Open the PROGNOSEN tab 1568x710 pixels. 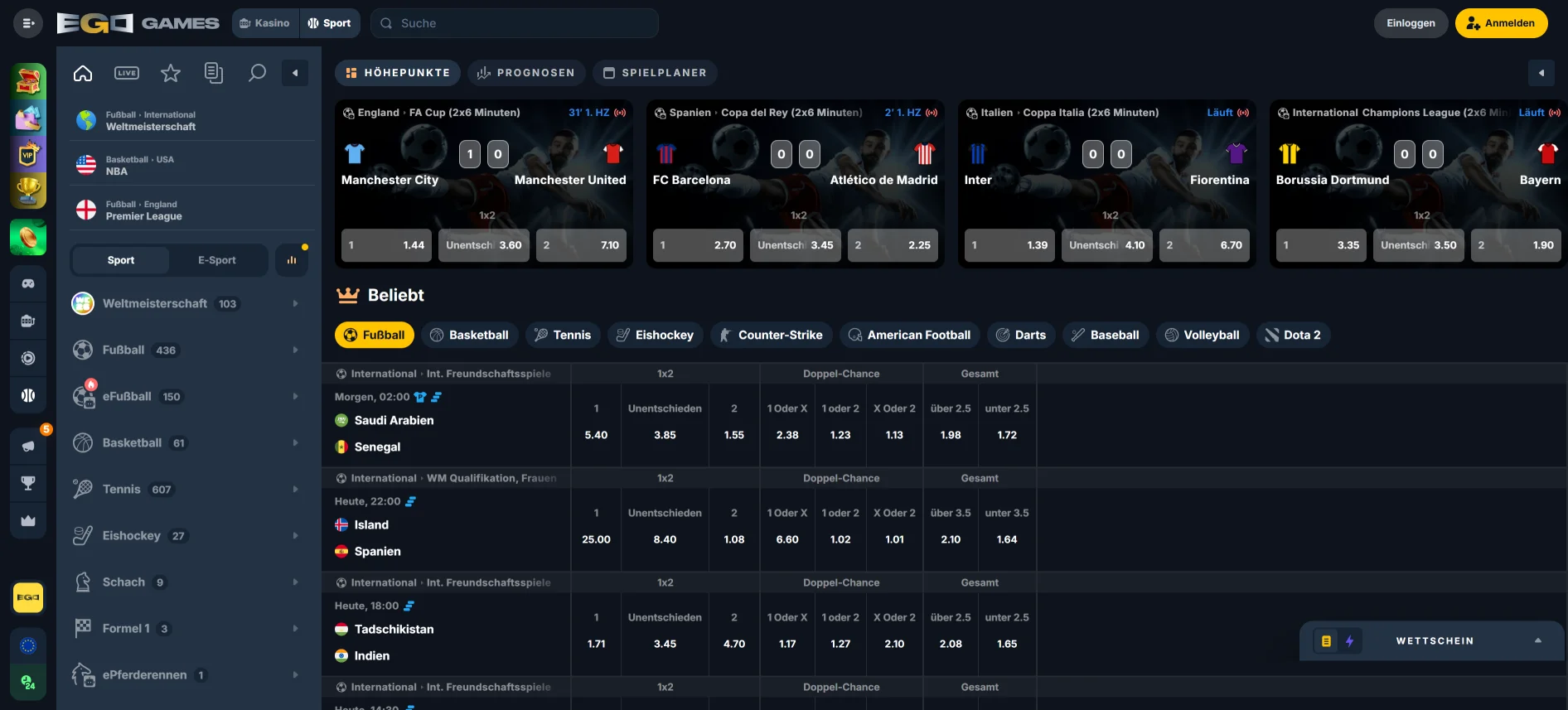[x=526, y=73]
